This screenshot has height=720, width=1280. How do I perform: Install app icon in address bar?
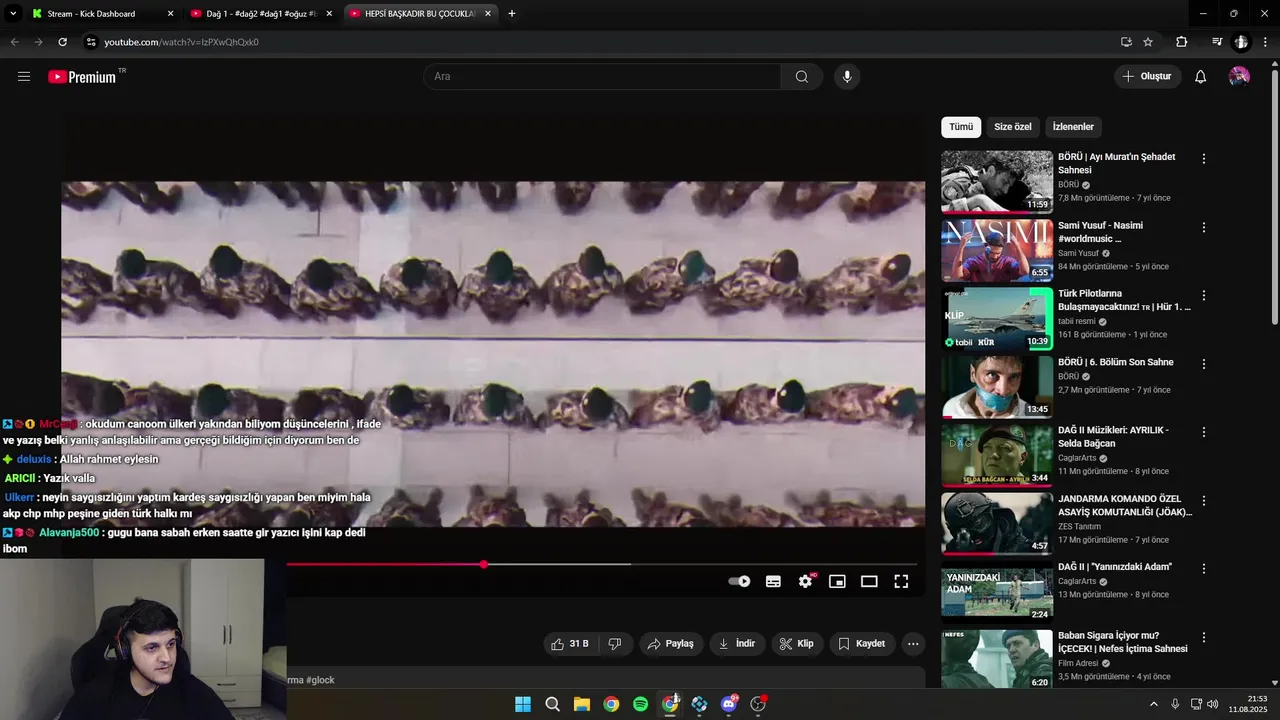(1126, 42)
